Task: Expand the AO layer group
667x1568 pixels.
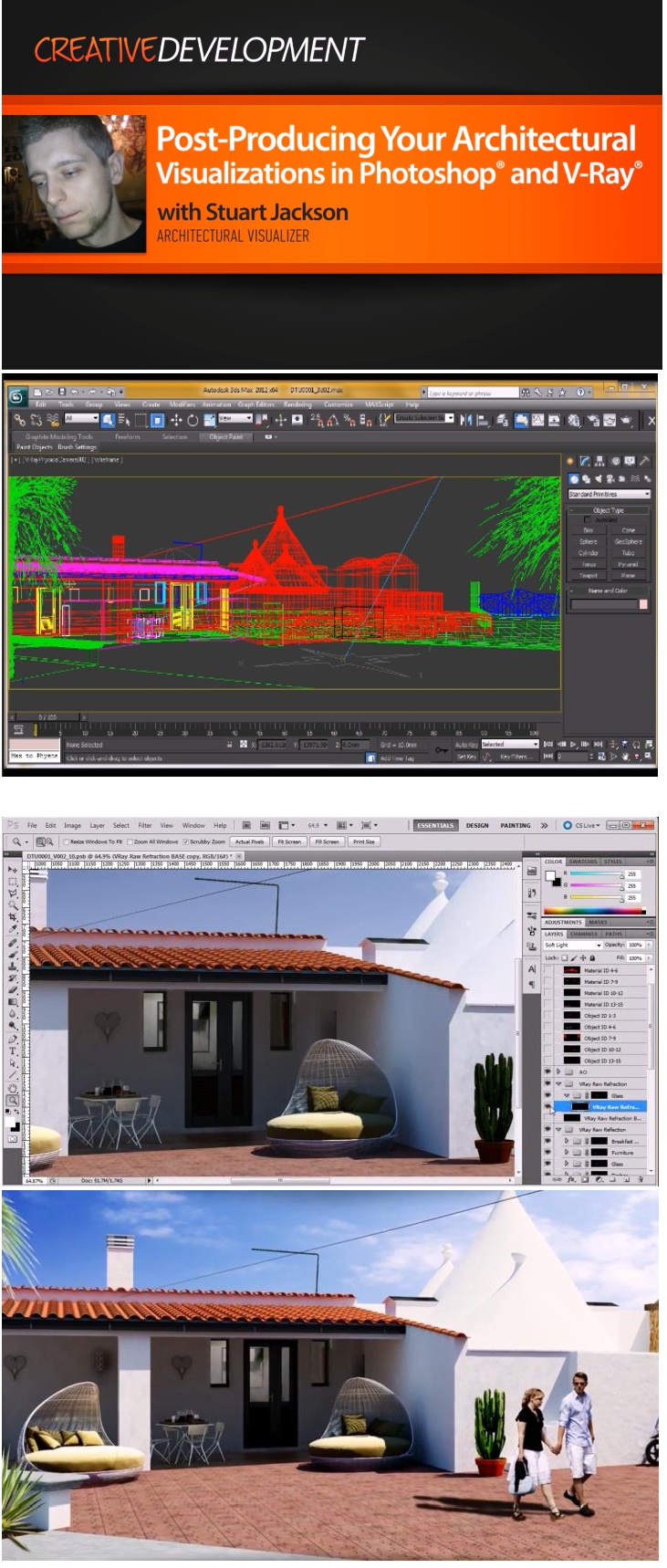Action: 558,1071
